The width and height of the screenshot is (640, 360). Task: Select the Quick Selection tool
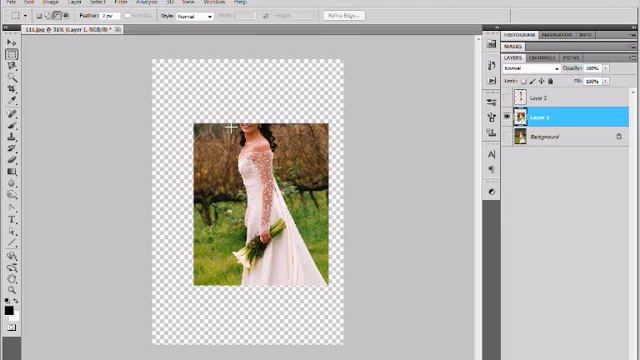pyautogui.click(x=11, y=77)
